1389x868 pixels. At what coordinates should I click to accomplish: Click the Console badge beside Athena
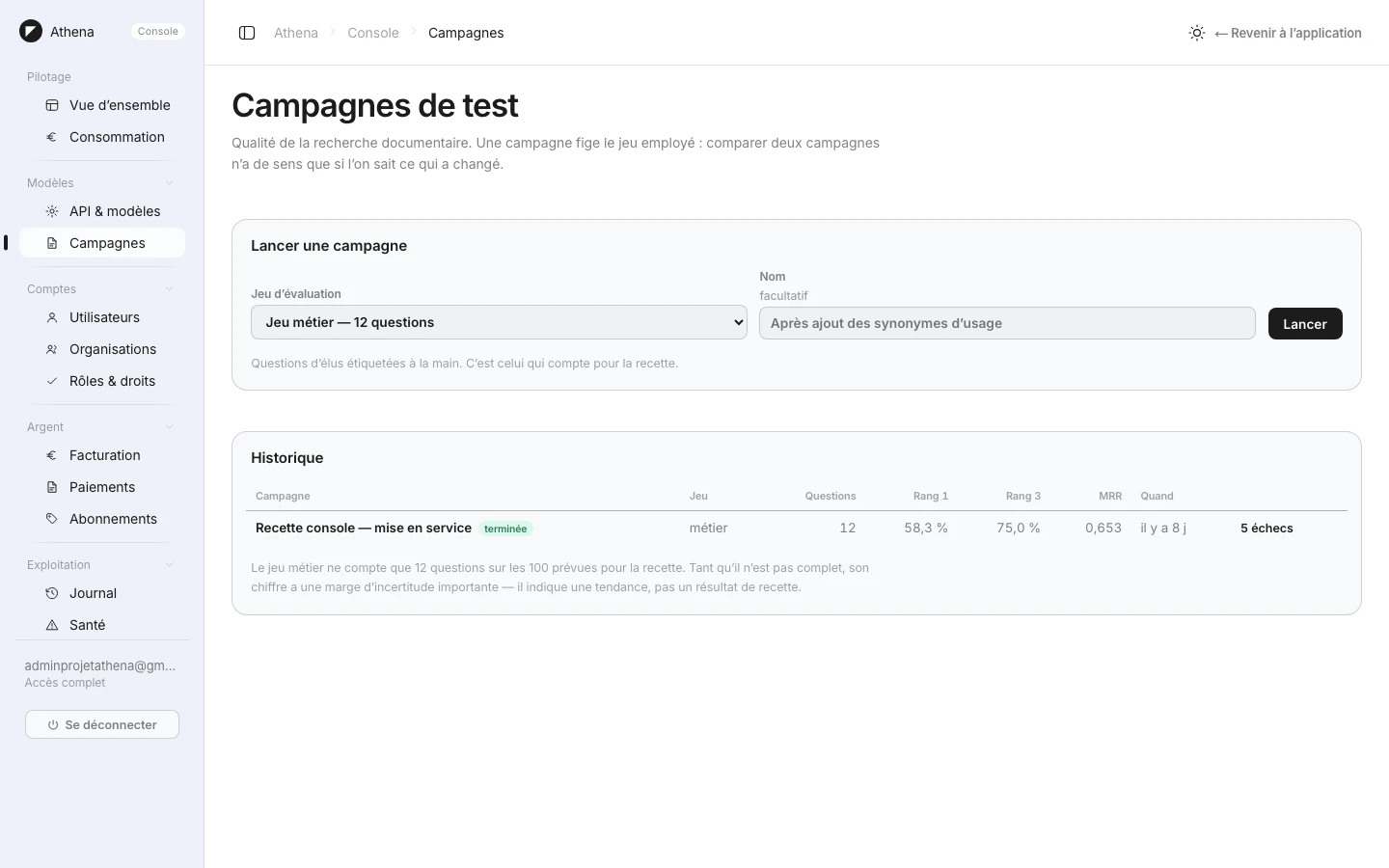(158, 31)
